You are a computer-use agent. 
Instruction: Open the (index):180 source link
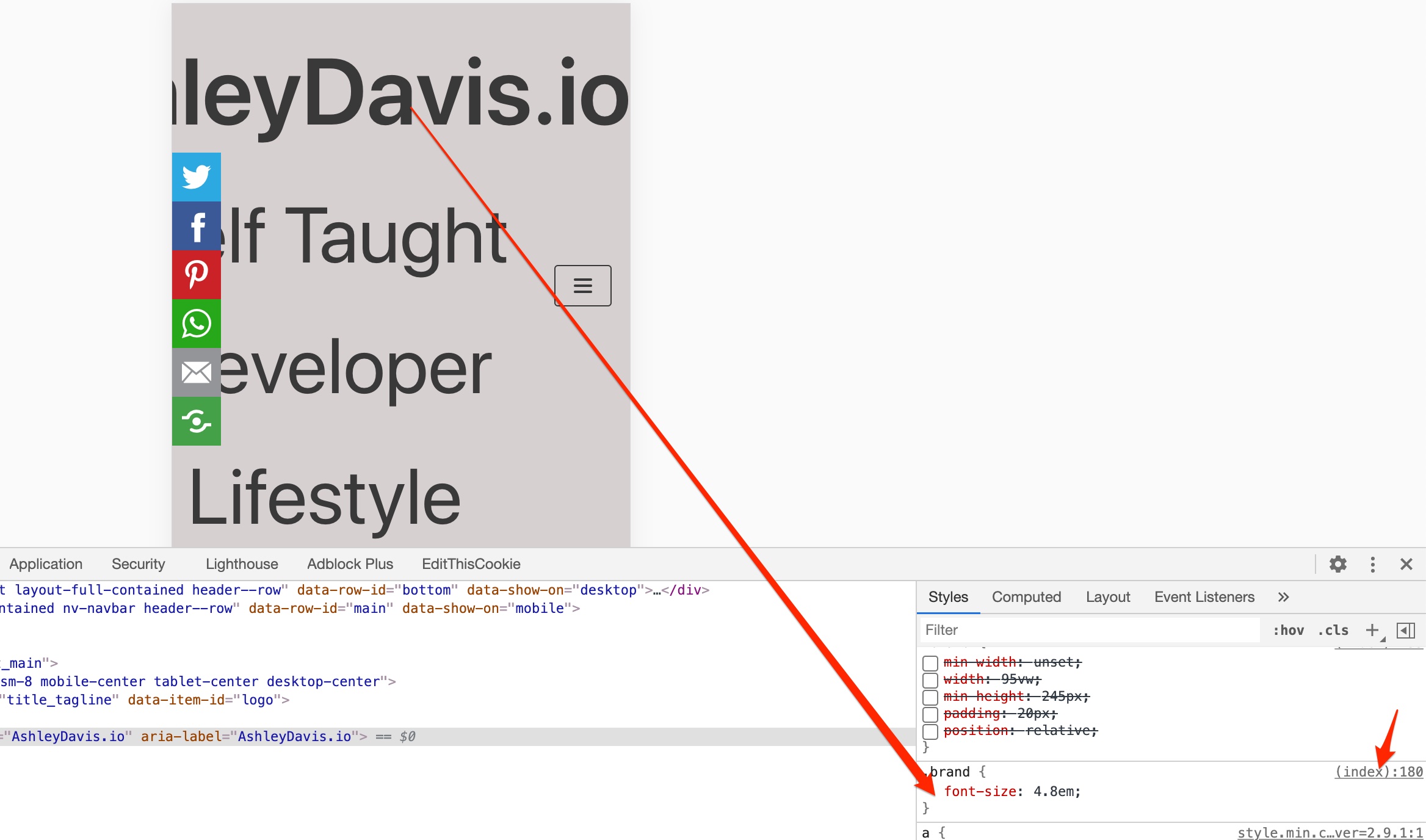pos(1379,772)
